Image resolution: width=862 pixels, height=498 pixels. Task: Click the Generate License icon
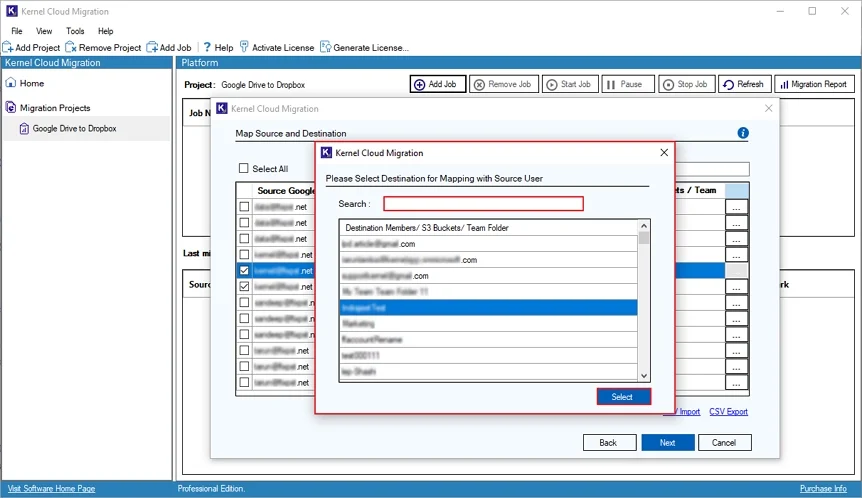tap(325, 47)
